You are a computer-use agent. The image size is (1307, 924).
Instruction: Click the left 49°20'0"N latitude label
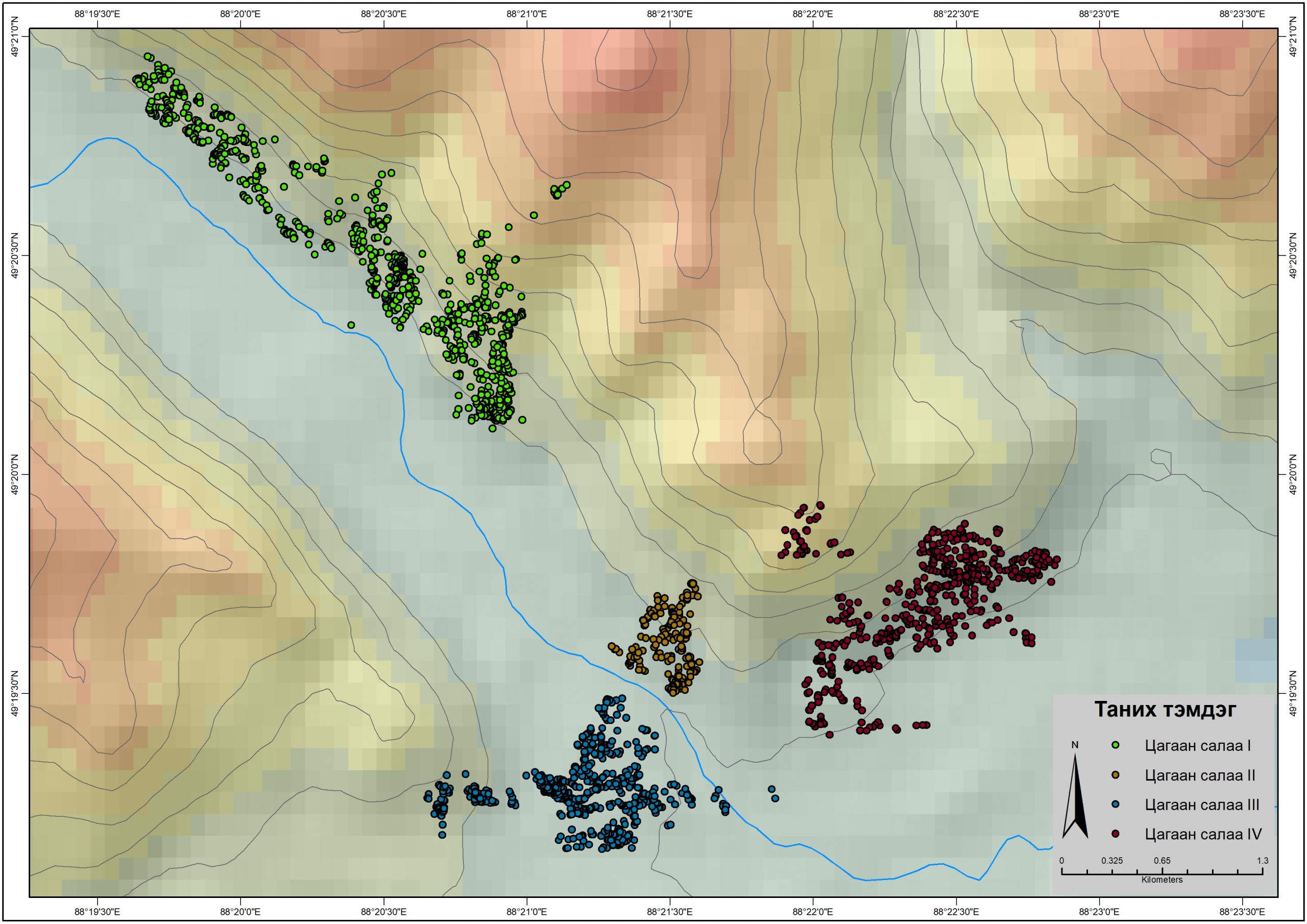16,474
